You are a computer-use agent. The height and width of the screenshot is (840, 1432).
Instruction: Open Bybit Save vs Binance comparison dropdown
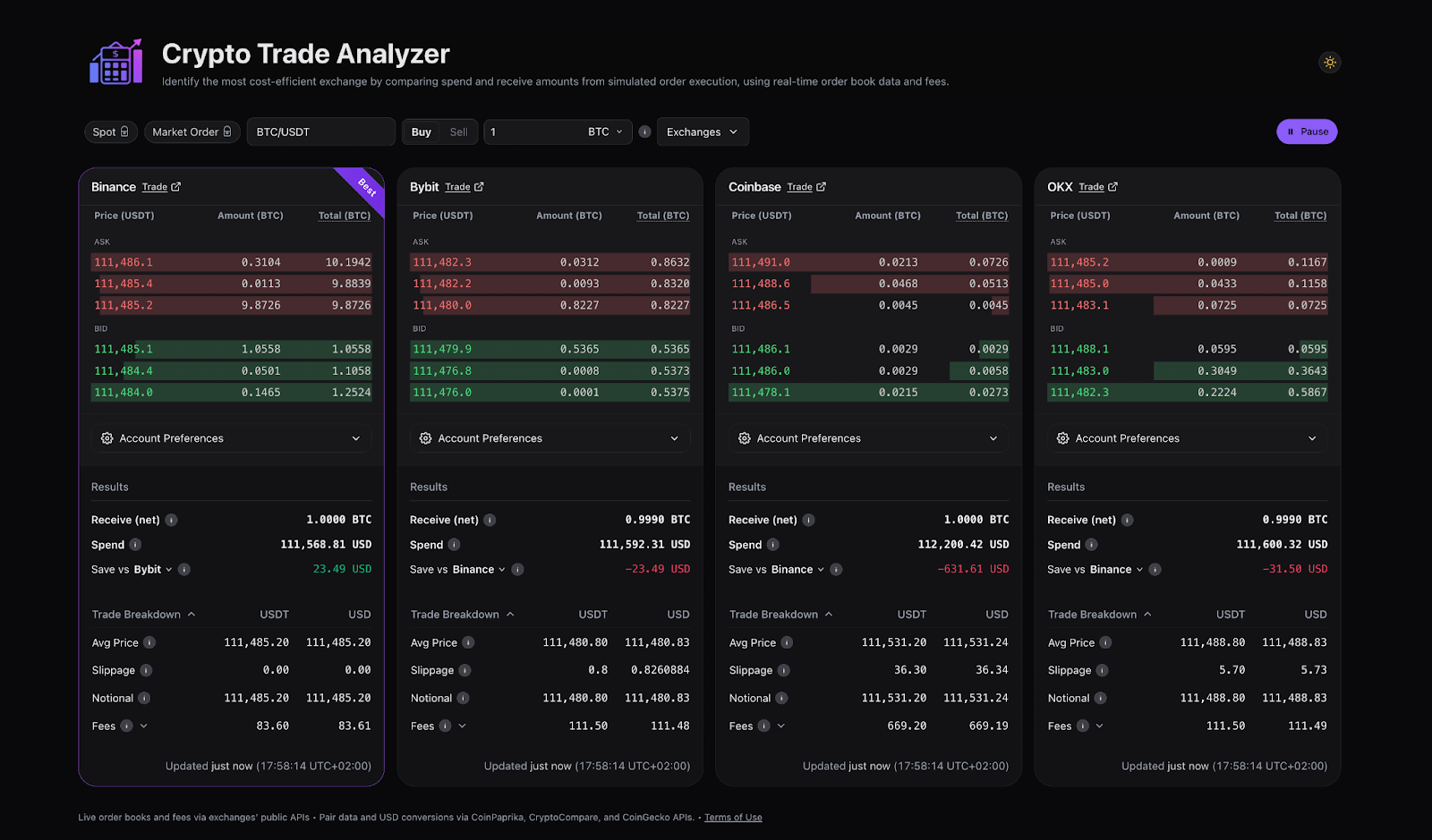[479, 570]
